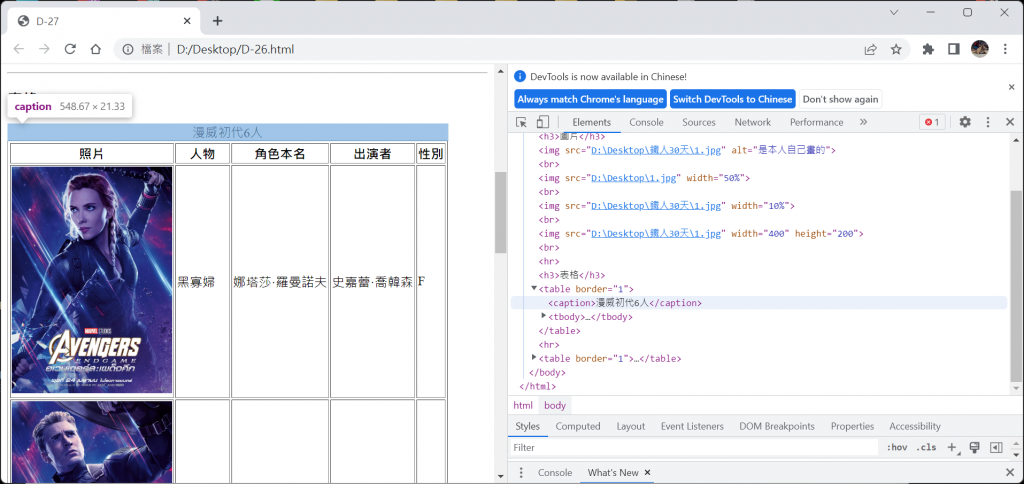Open the alt-text image source link
Viewport: 1024px width, 484px height.
(x=658, y=150)
